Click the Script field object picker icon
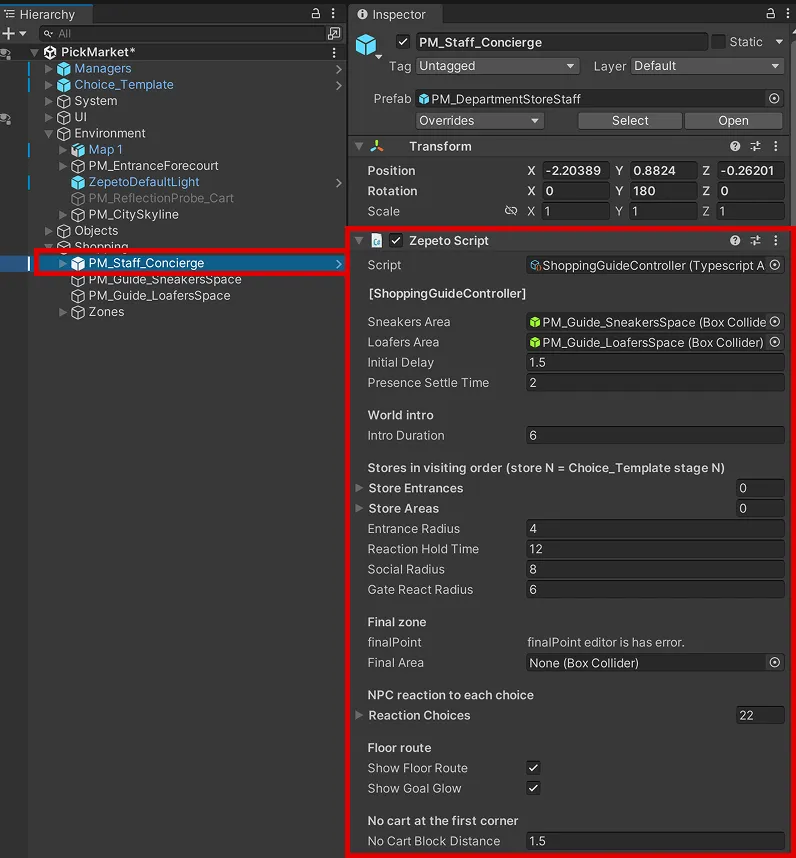Viewport: 796px width, 858px height. [775, 265]
